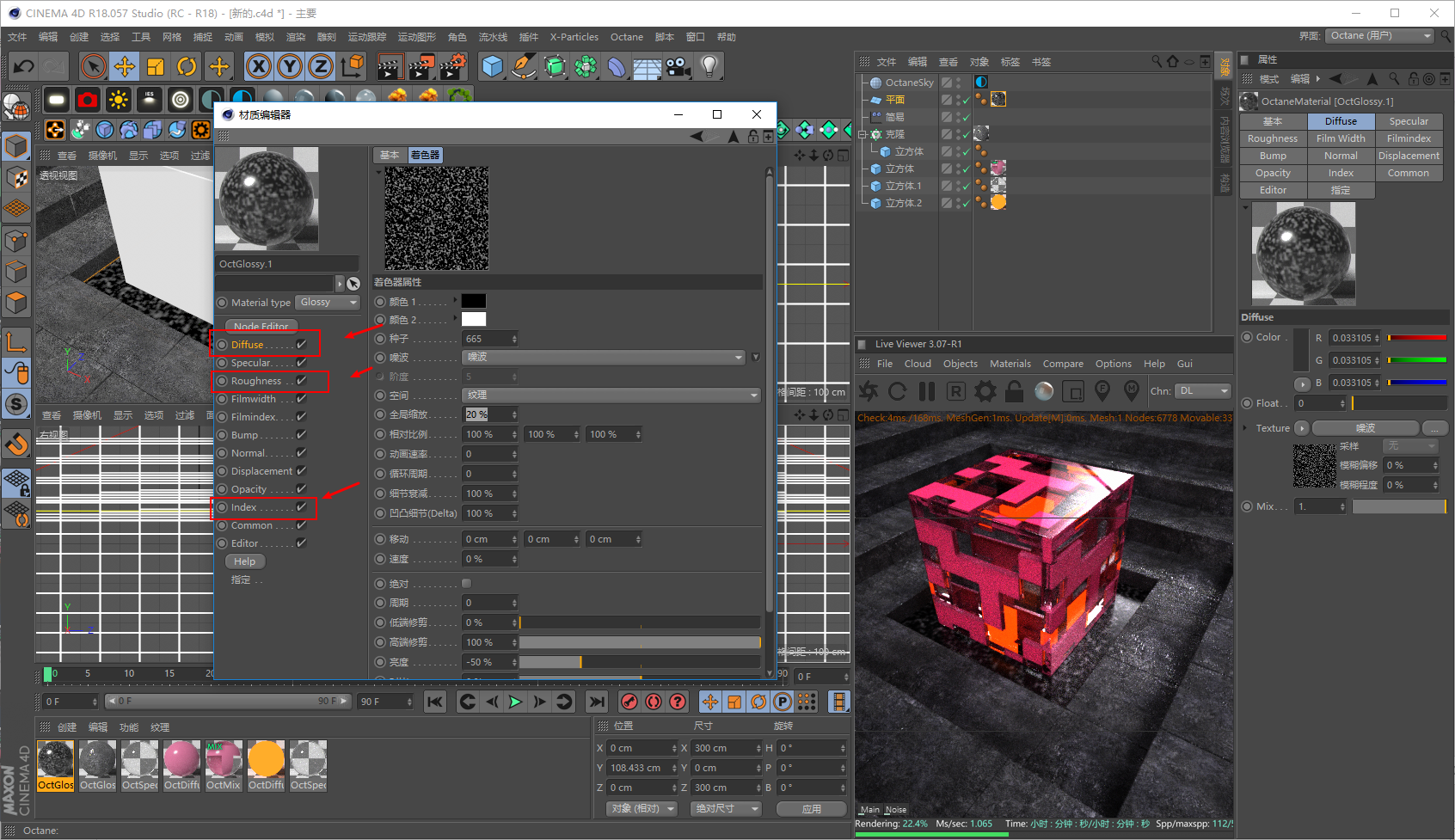1455x840 pixels.
Task: Open the Octane menu in menu bar
Action: point(627,37)
